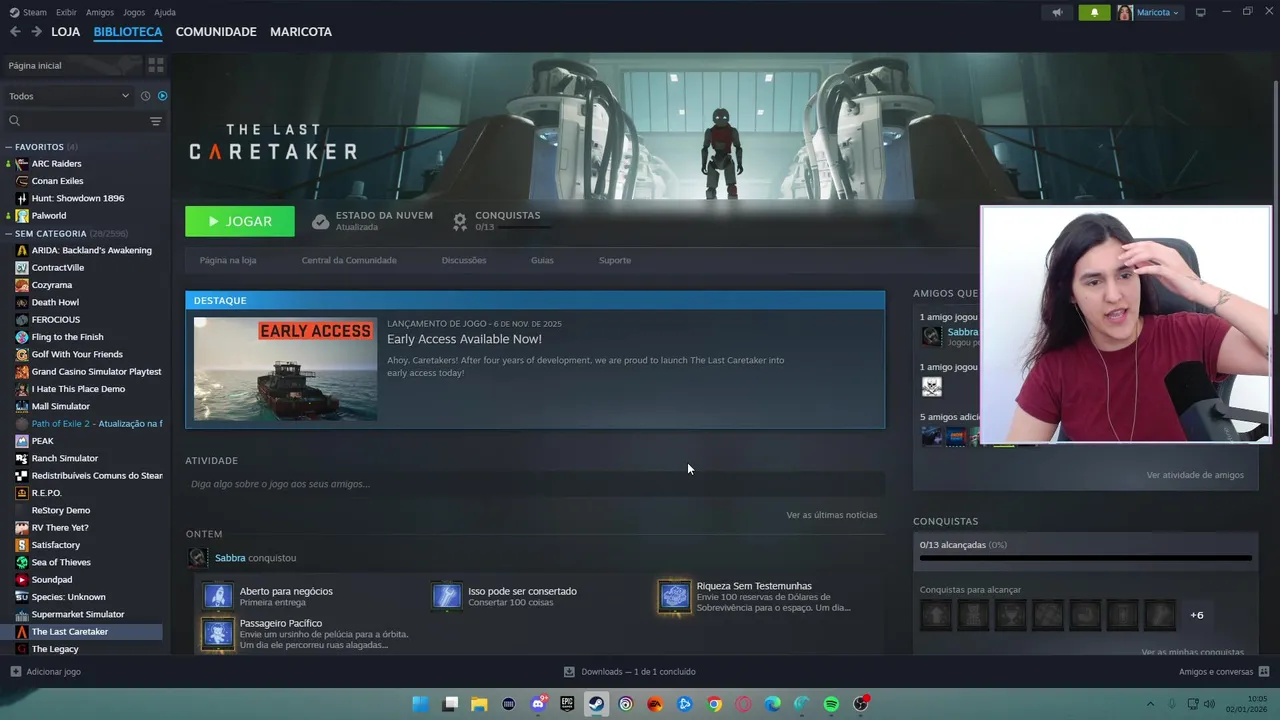Image resolution: width=1280 pixels, height=720 pixels.
Task: Select Palworld in the library list
Action: coord(49,216)
